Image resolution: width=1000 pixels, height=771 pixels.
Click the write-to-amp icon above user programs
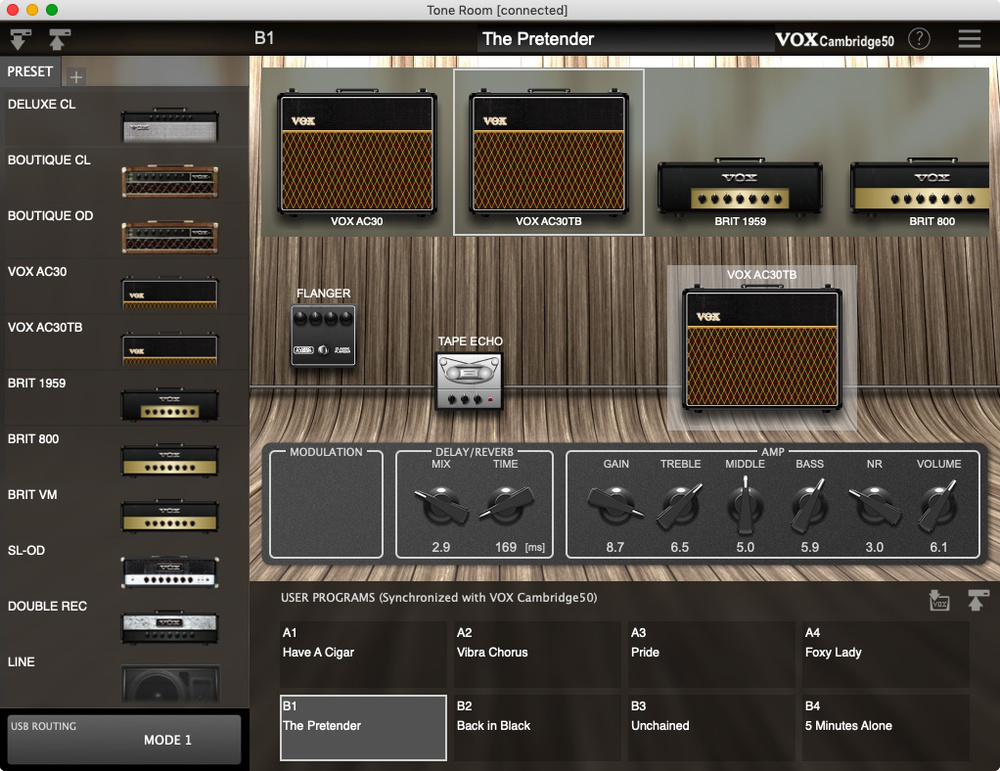coord(978,600)
